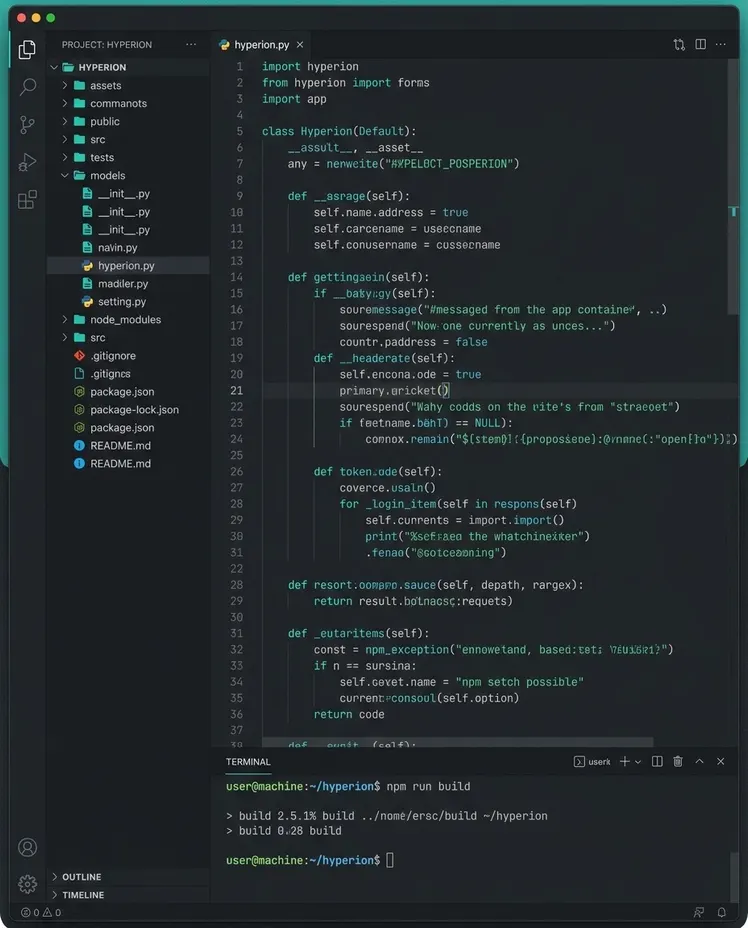Expand the public folder
The height and width of the screenshot is (928, 748).
65,121
